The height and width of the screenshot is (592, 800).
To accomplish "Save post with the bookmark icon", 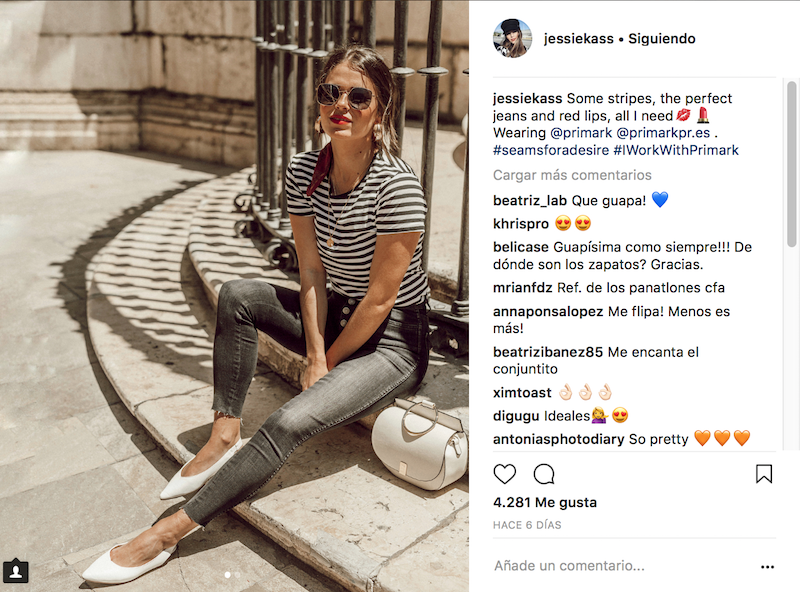I will (x=764, y=474).
